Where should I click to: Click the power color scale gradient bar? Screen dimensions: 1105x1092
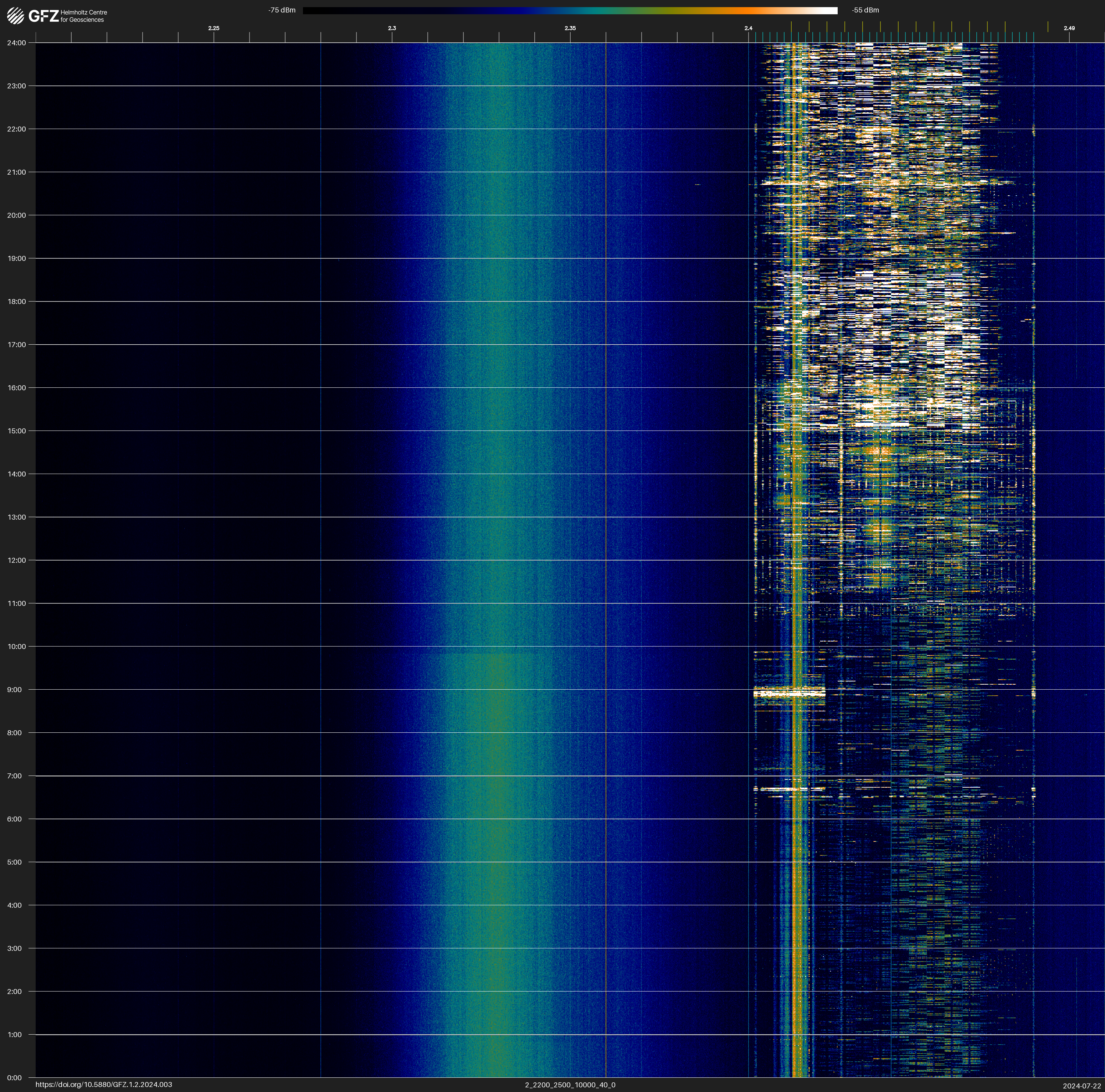(x=570, y=10)
